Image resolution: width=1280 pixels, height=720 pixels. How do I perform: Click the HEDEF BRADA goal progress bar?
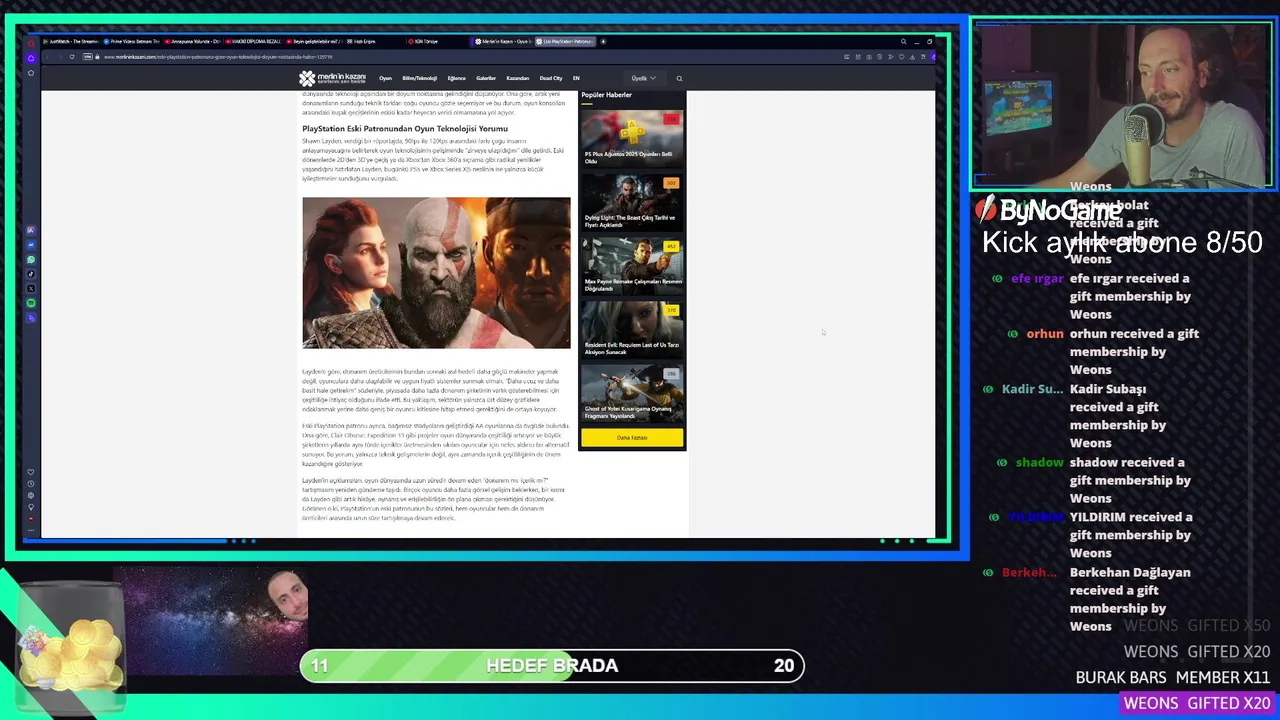552,666
